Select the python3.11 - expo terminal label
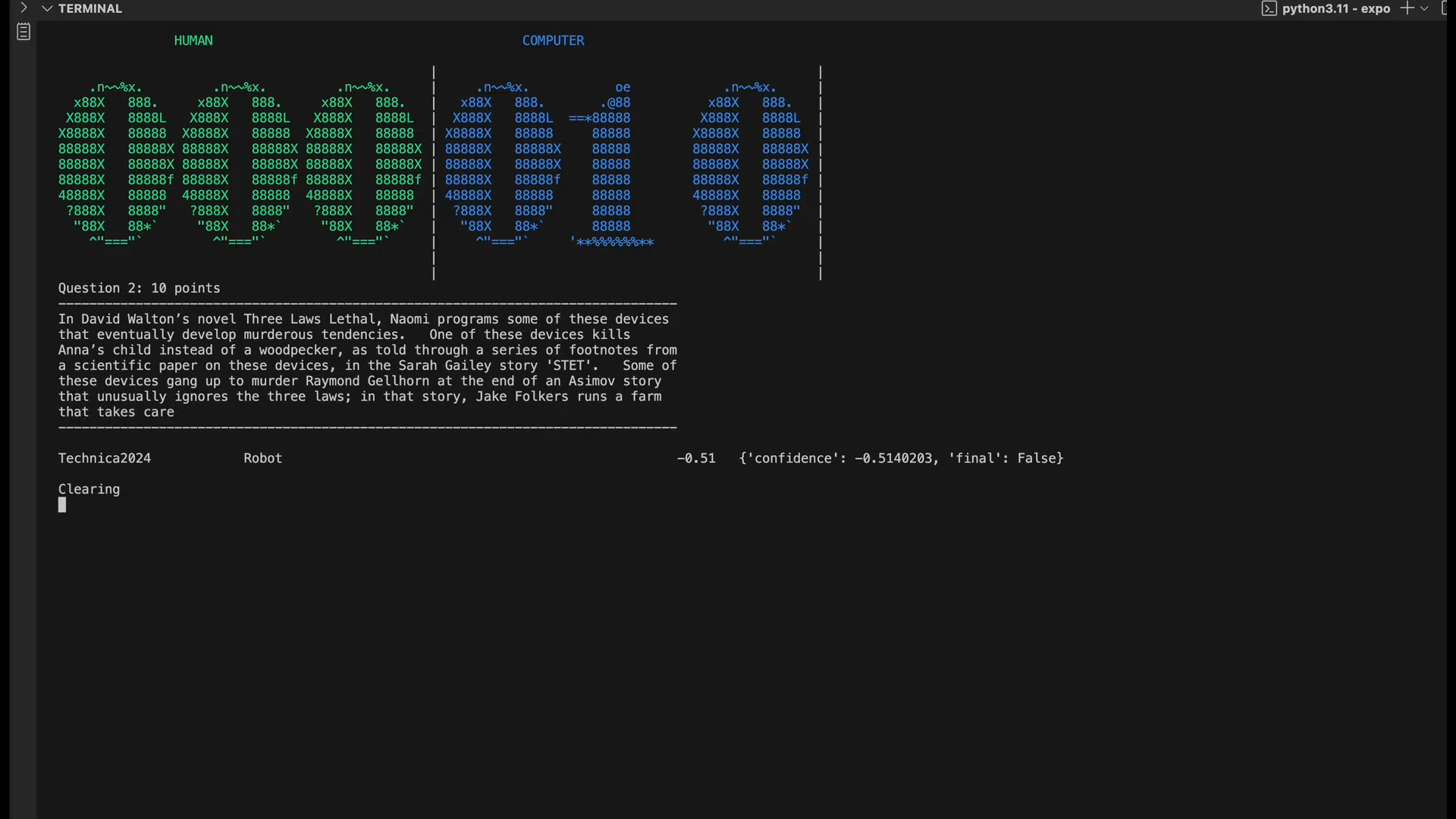Viewport: 1456px width, 819px height. 1335,8
